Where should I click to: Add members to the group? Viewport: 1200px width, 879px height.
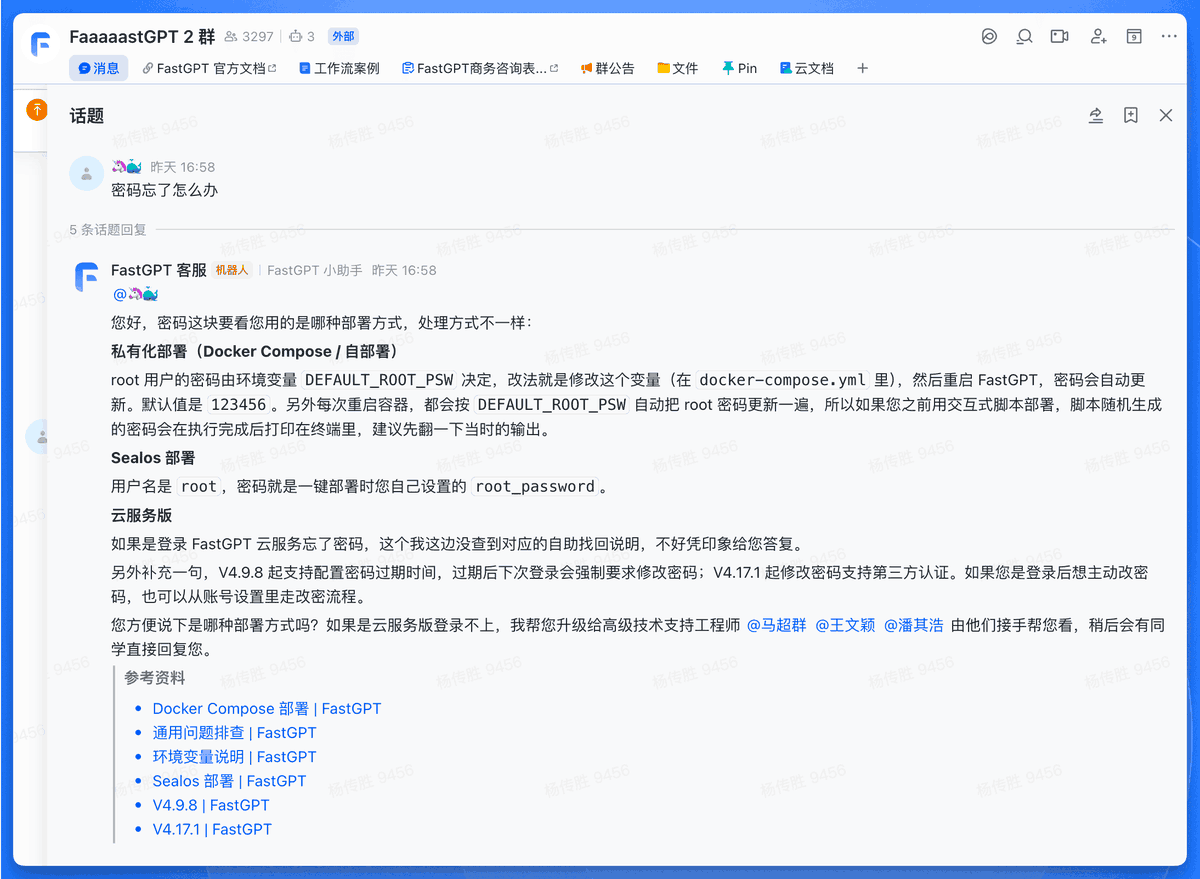(1098, 37)
